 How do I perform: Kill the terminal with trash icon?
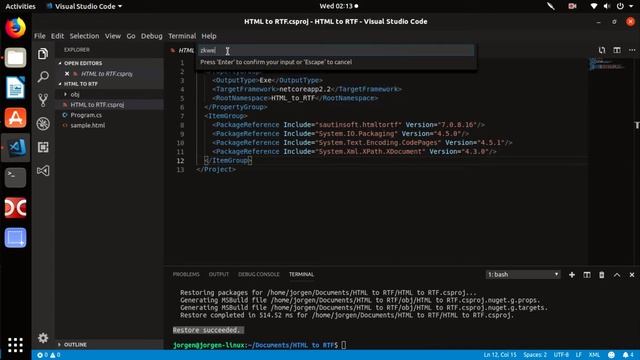click(602, 275)
